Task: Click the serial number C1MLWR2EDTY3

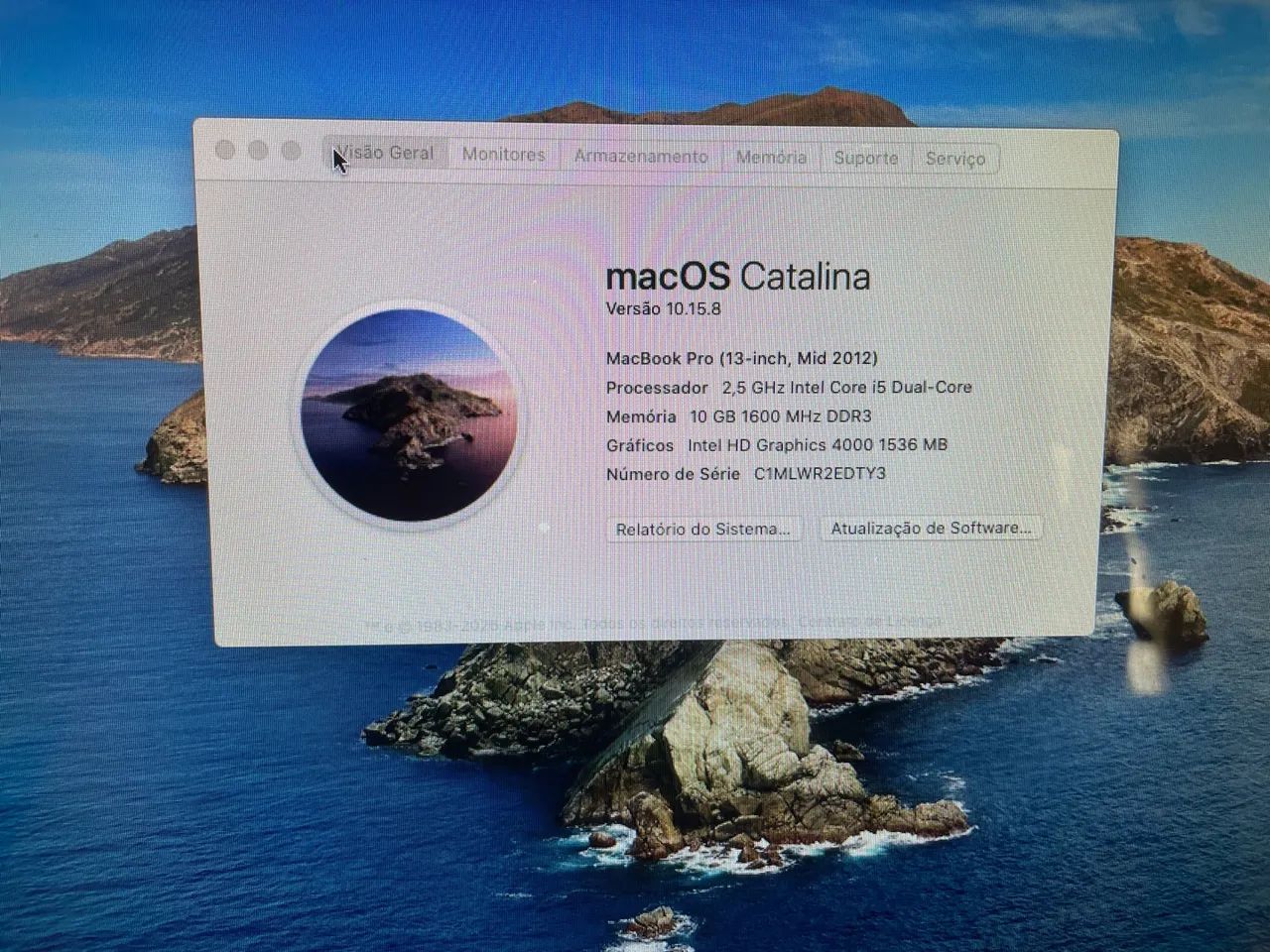Action: 820,474
